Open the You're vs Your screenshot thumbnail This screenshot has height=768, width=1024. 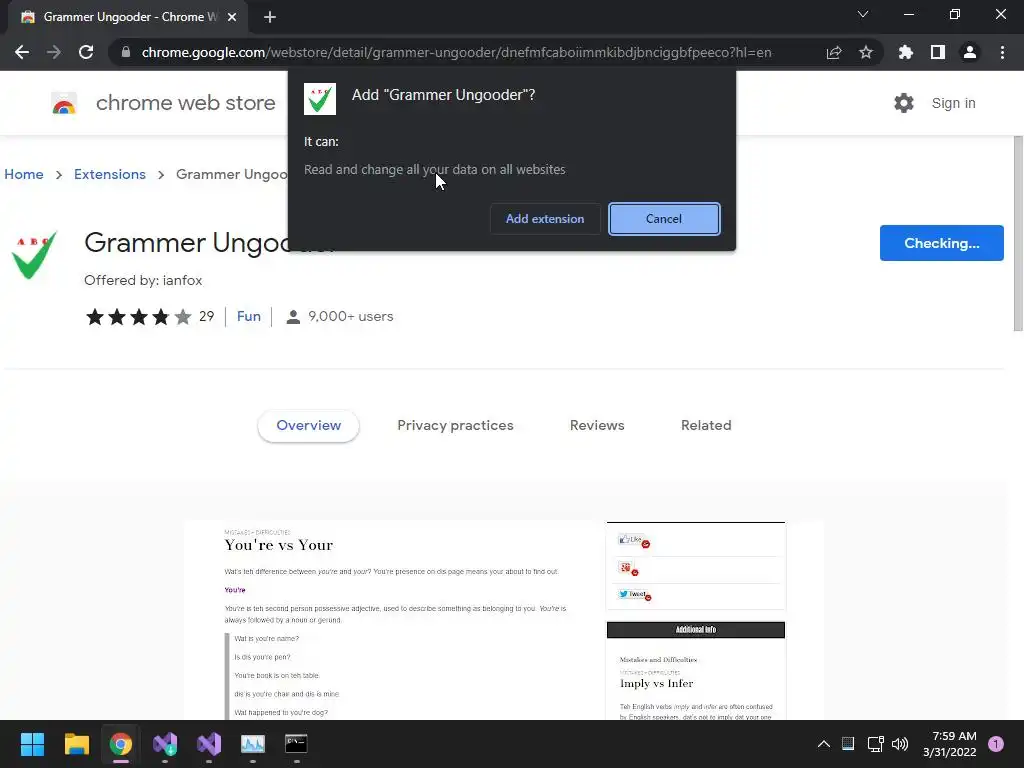click(504, 620)
